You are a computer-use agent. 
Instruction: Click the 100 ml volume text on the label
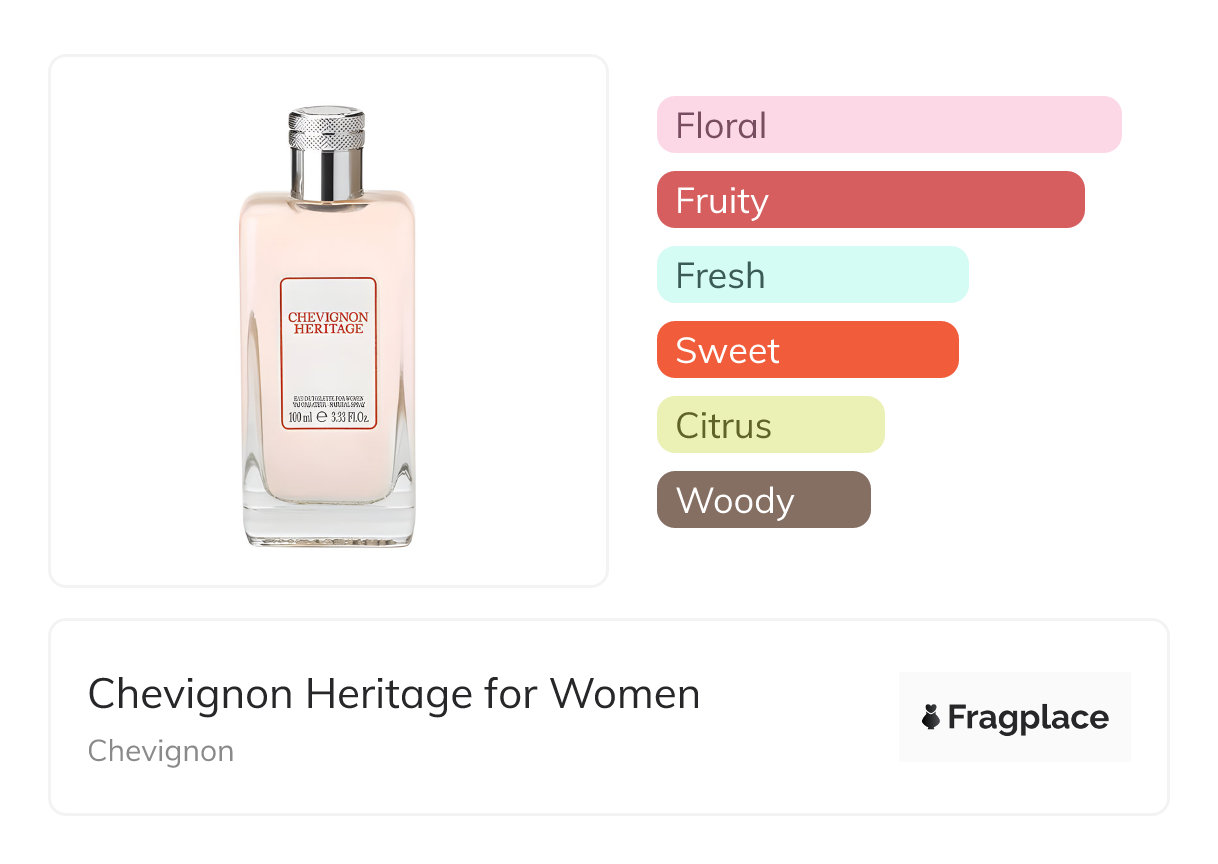point(300,417)
